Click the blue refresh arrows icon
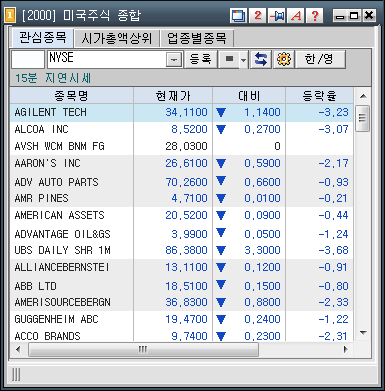385x391 pixels. coord(261,60)
